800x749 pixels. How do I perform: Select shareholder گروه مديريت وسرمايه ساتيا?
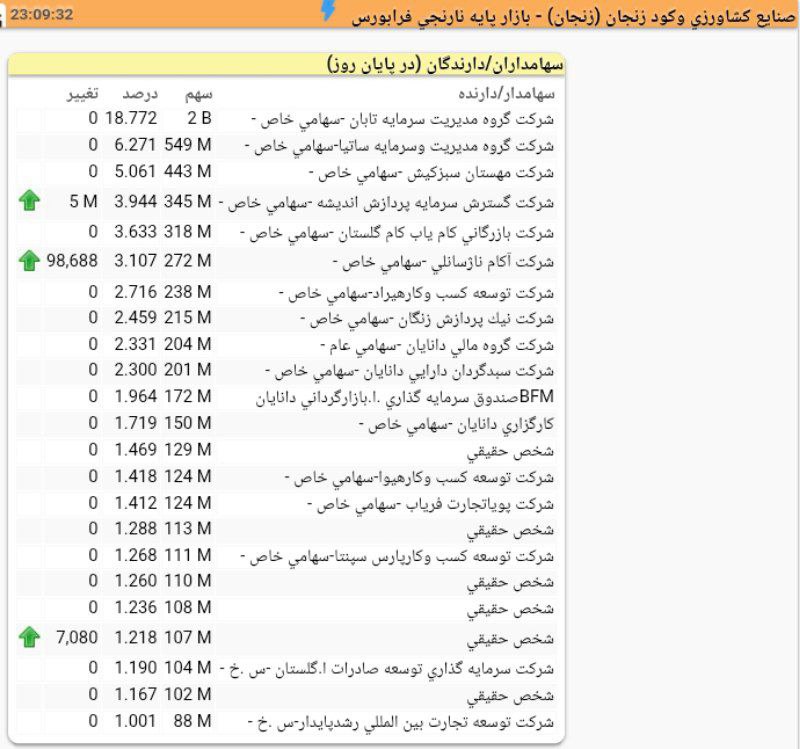coord(404,146)
